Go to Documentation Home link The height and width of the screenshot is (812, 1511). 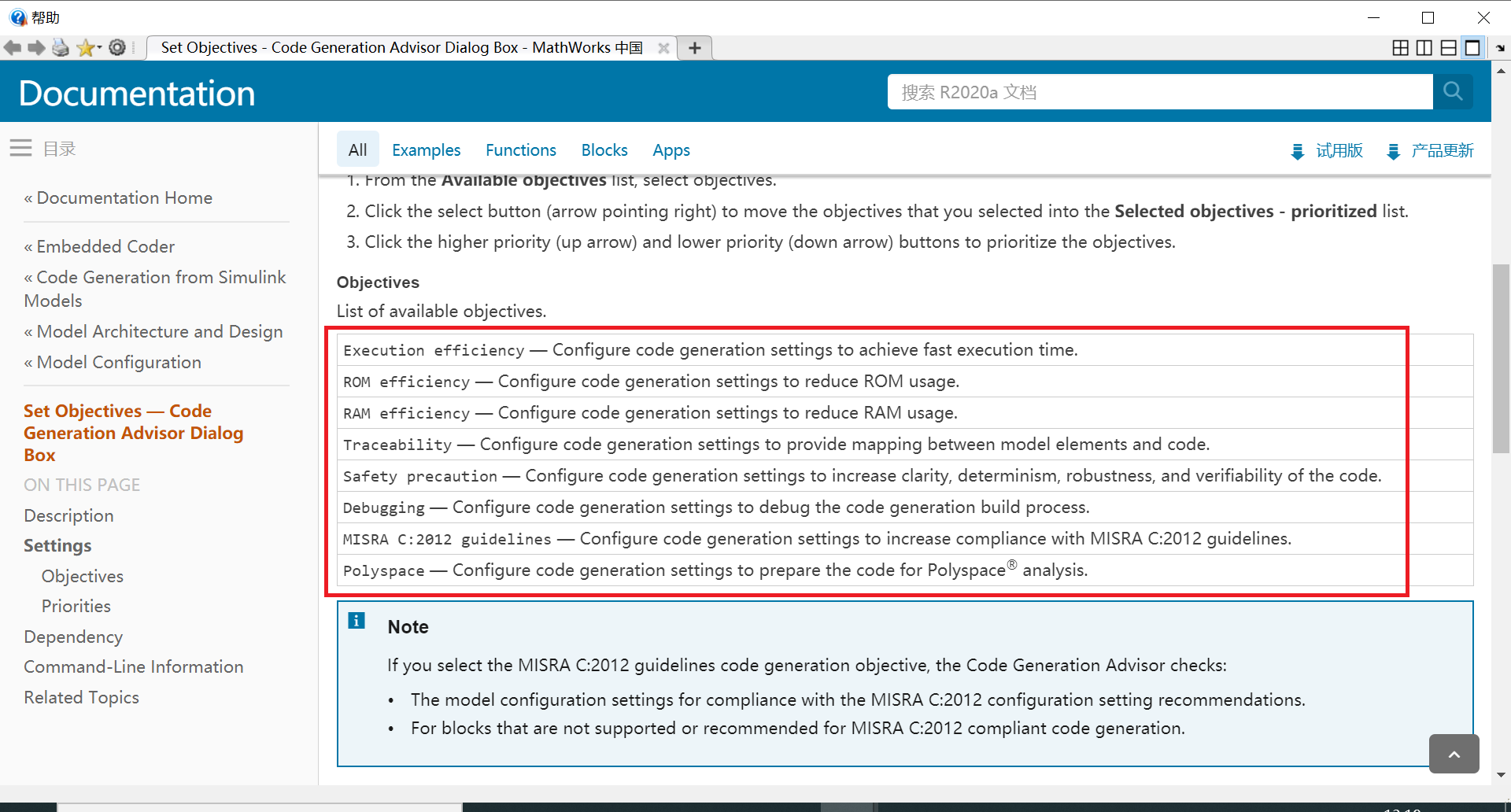(124, 197)
